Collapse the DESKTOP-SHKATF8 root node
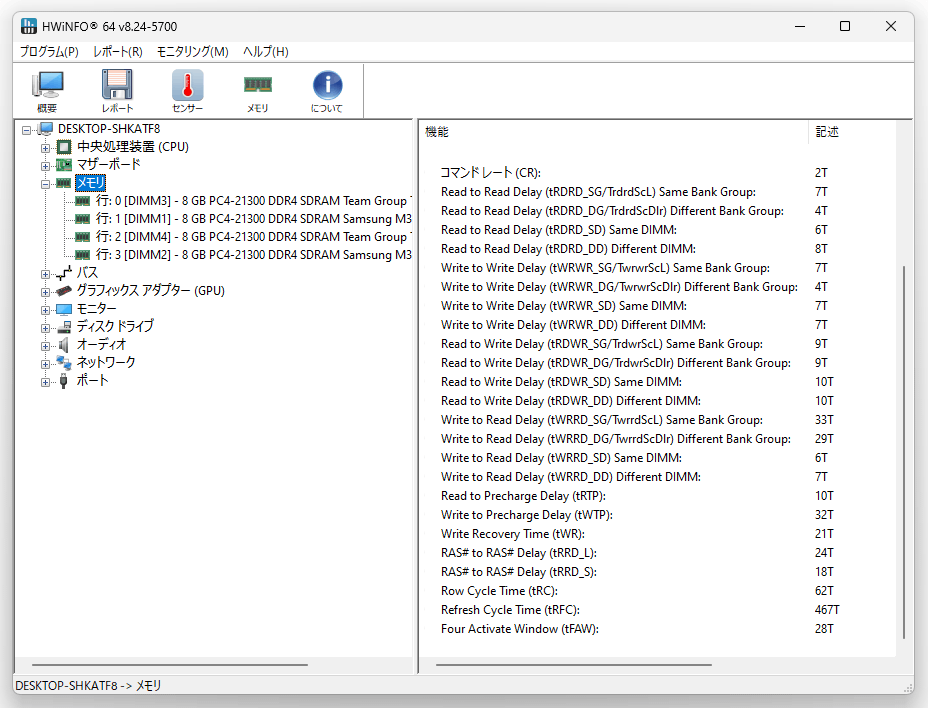The height and width of the screenshot is (708, 928). coord(26,130)
